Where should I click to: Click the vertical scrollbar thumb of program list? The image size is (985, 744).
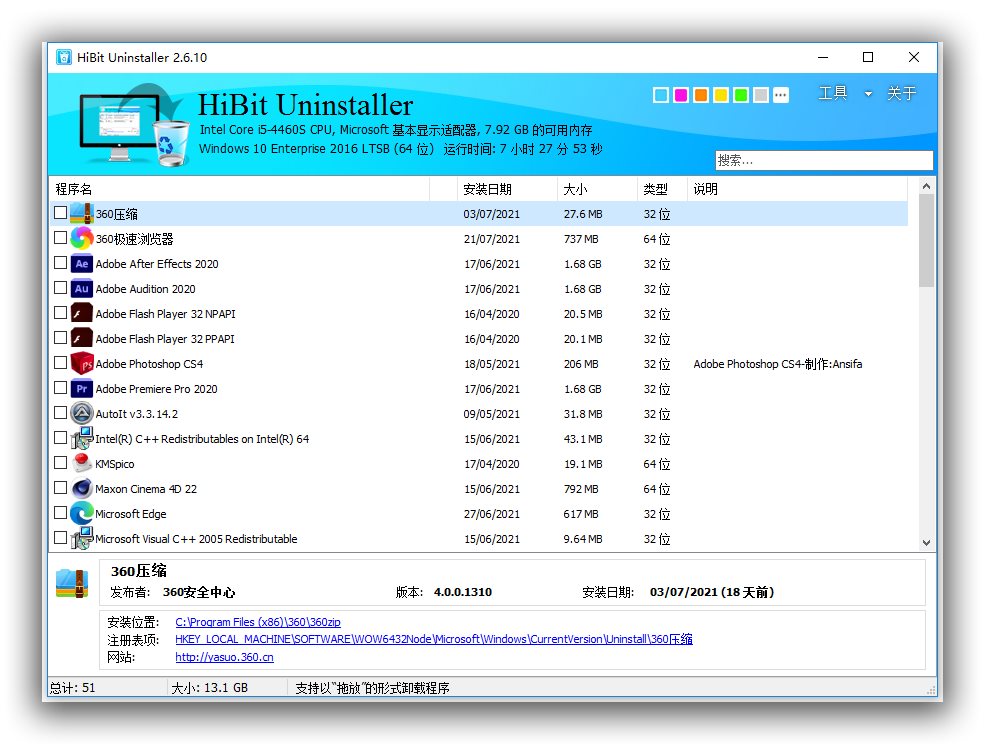click(x=926, y=240)
